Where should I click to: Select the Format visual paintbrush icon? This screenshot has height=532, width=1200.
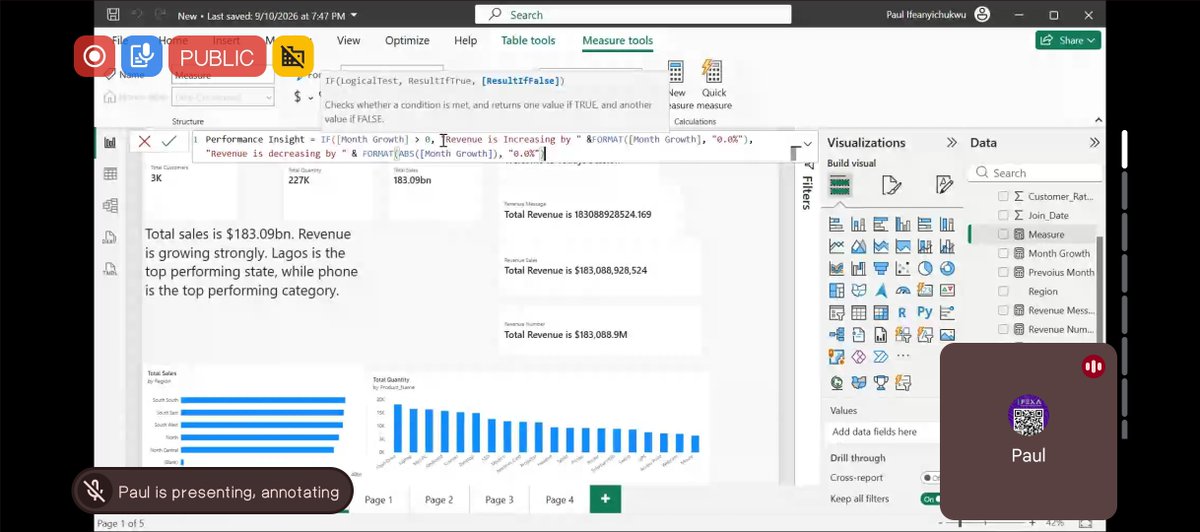(x=891, y=185)
